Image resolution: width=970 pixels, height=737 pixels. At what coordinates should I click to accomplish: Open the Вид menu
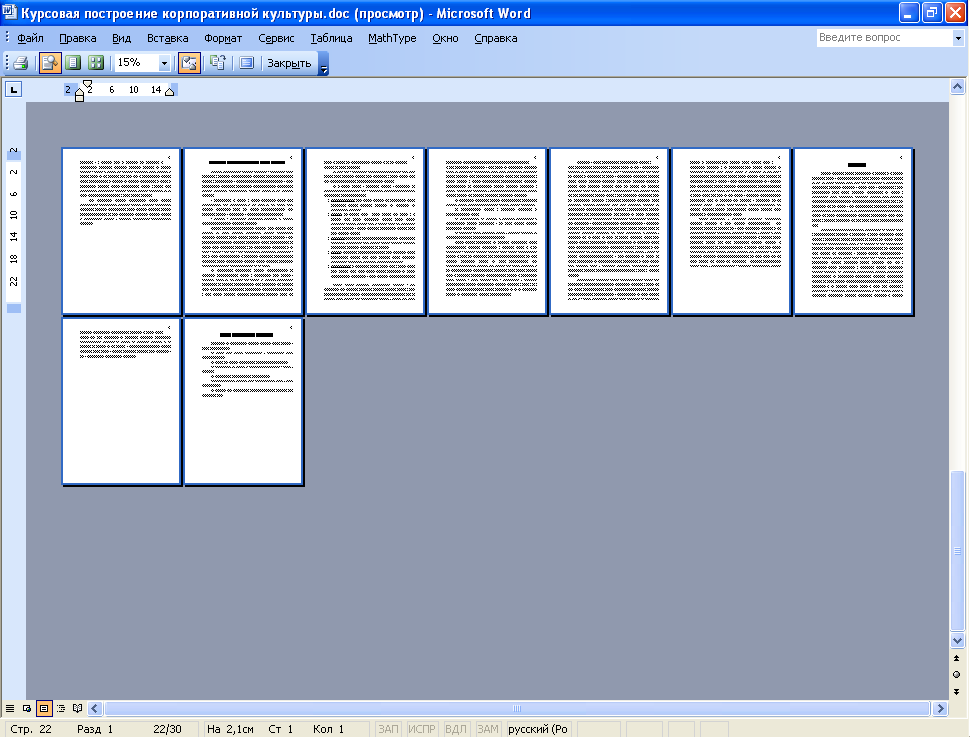pyautogui.click(x=121, y=38)
